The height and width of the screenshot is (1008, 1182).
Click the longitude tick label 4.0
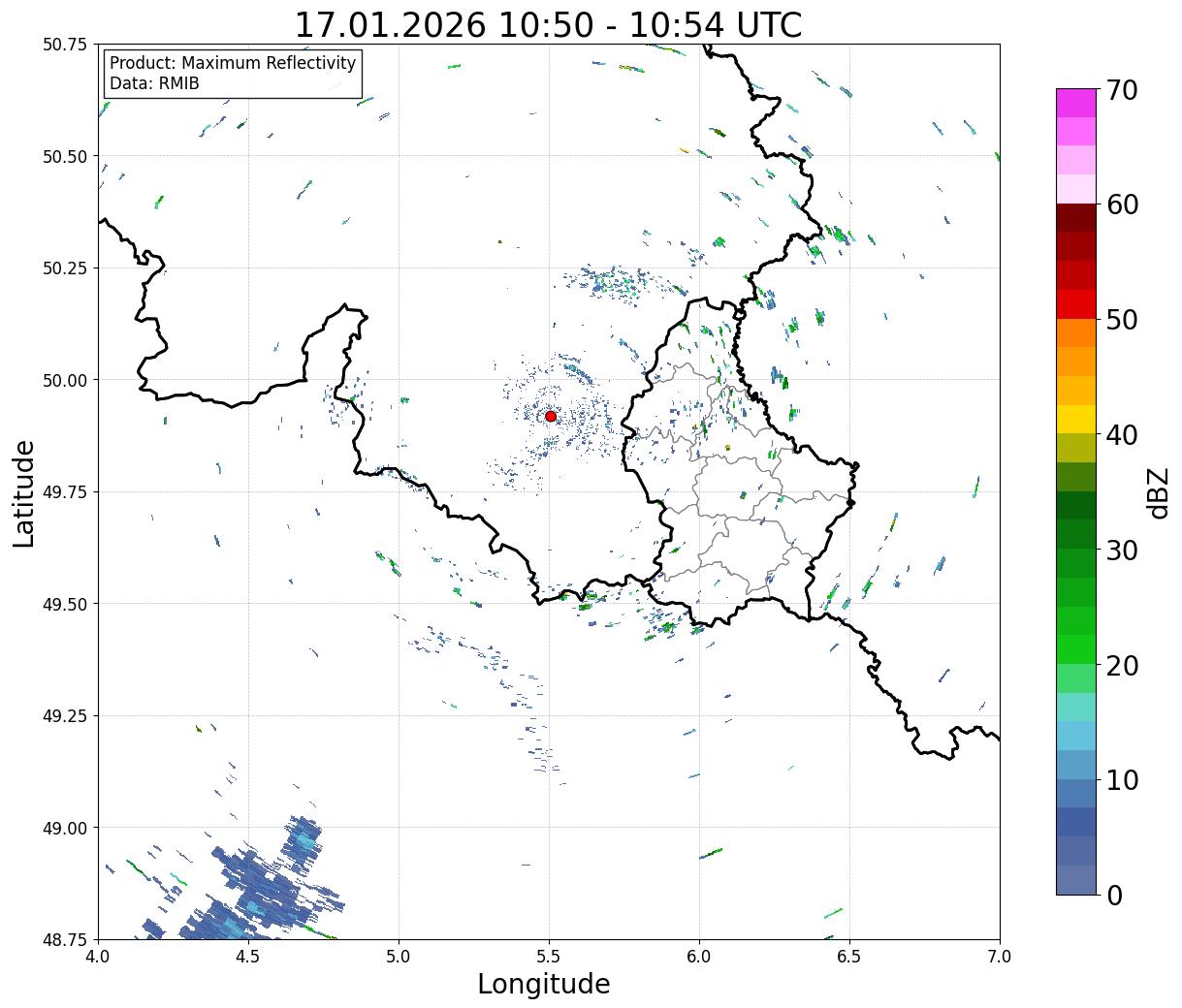click(98, 957)
